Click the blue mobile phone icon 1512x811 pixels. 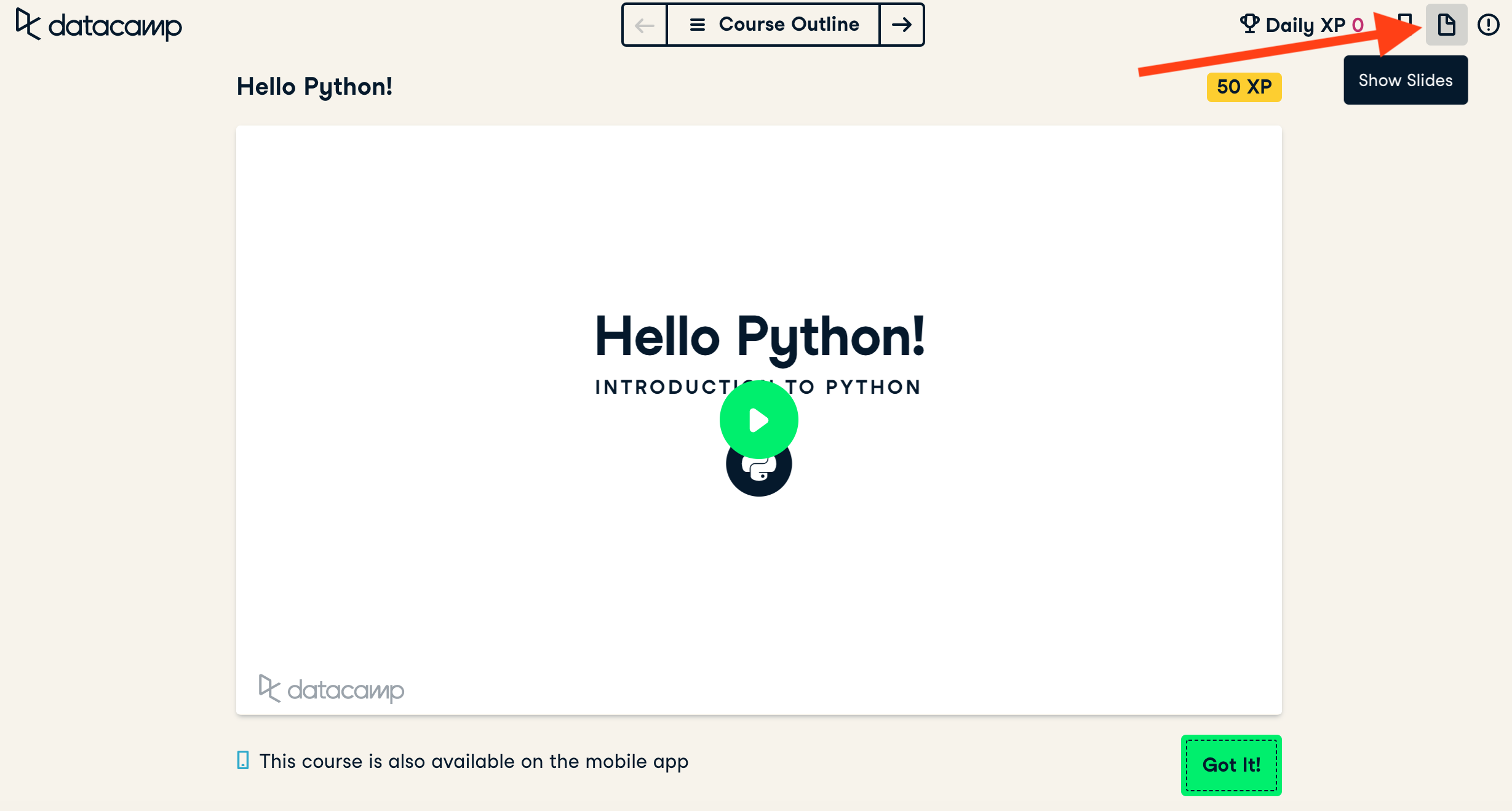click(x=243, y=760)
